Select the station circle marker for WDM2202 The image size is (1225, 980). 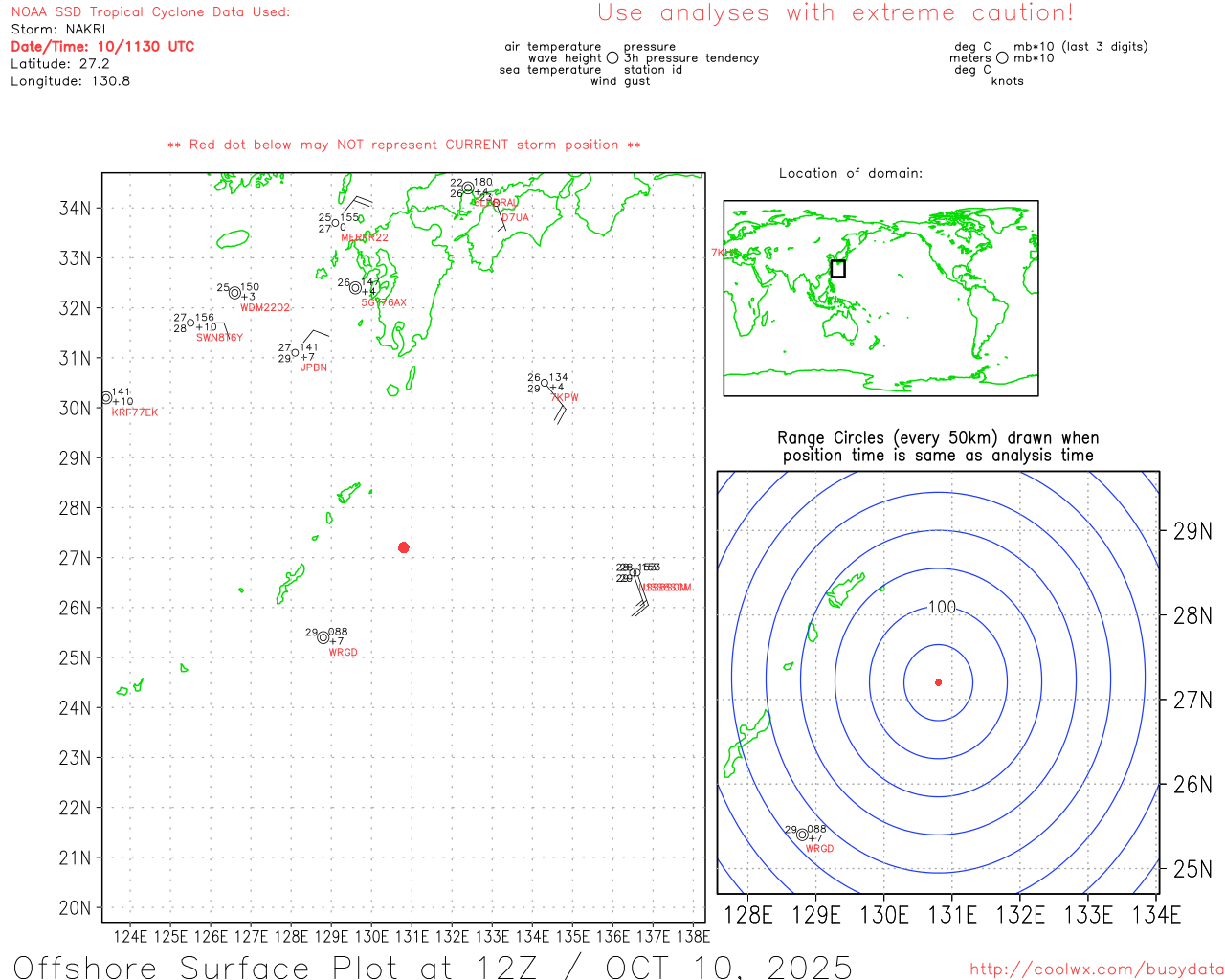point(234,293)
